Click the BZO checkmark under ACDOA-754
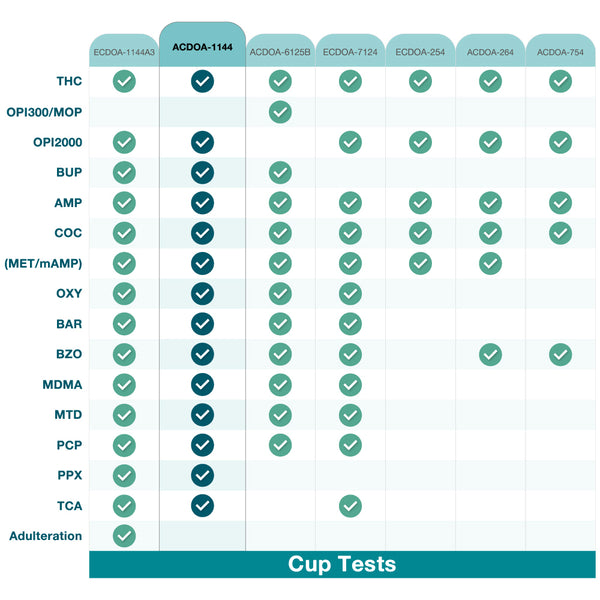600x600 pixels. point(560,354)
